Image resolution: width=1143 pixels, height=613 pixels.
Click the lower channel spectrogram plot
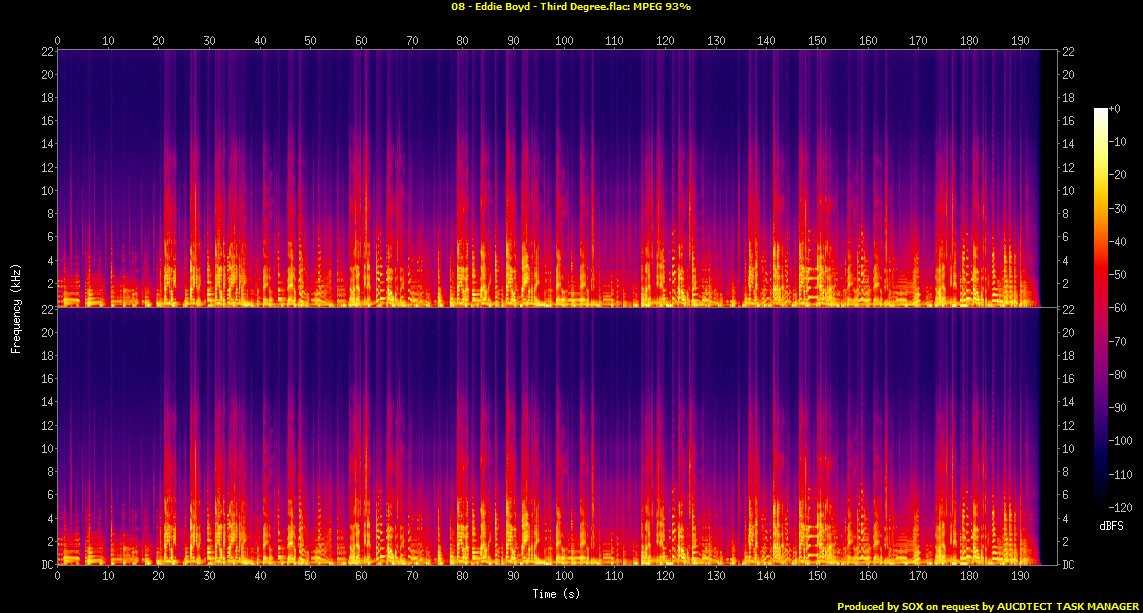tap(549, 436)
